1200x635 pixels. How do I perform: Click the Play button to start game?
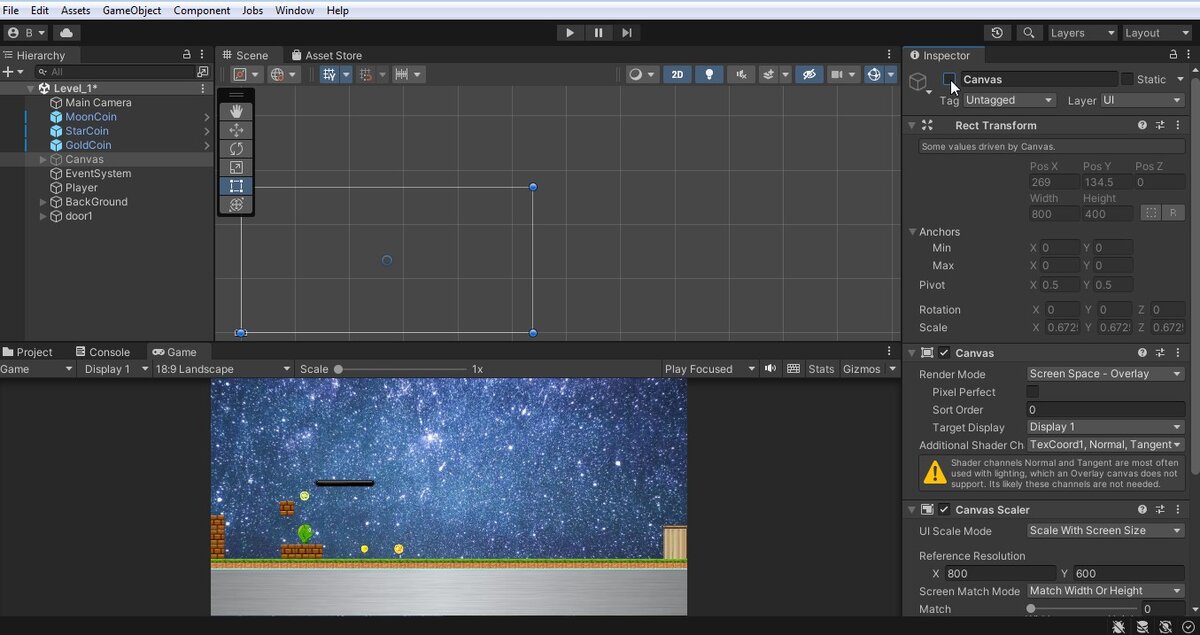tap(570, 33)
